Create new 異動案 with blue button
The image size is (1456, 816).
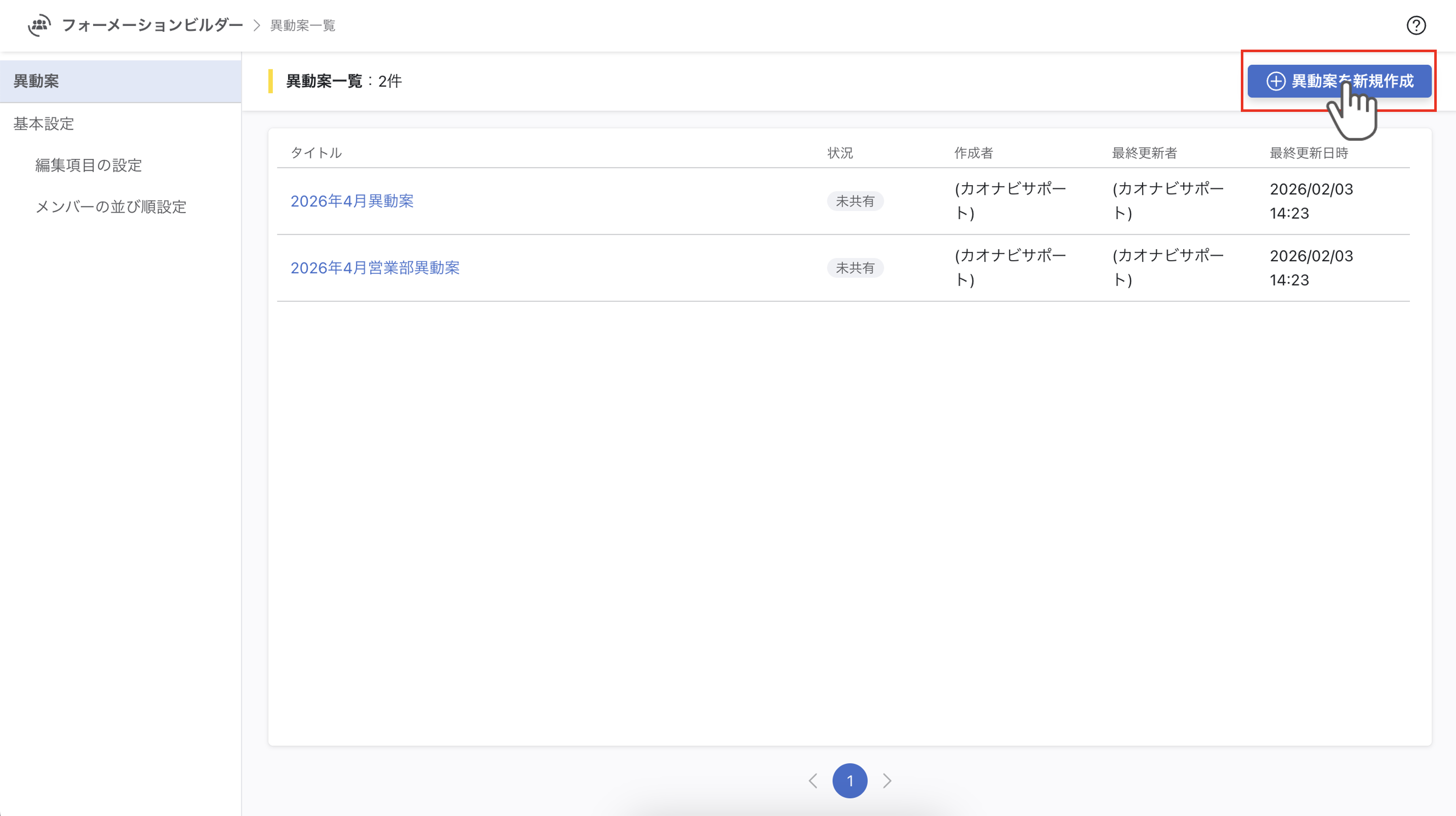click(x=1339, y=81)
